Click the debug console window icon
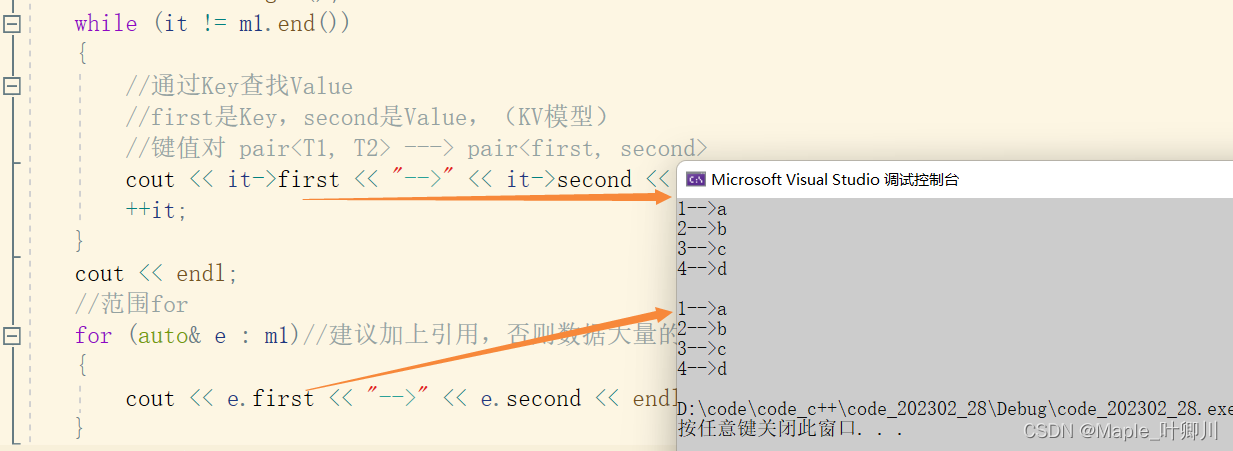Image resolution: width=1233 pixels, height=451 pixels. 695,179
